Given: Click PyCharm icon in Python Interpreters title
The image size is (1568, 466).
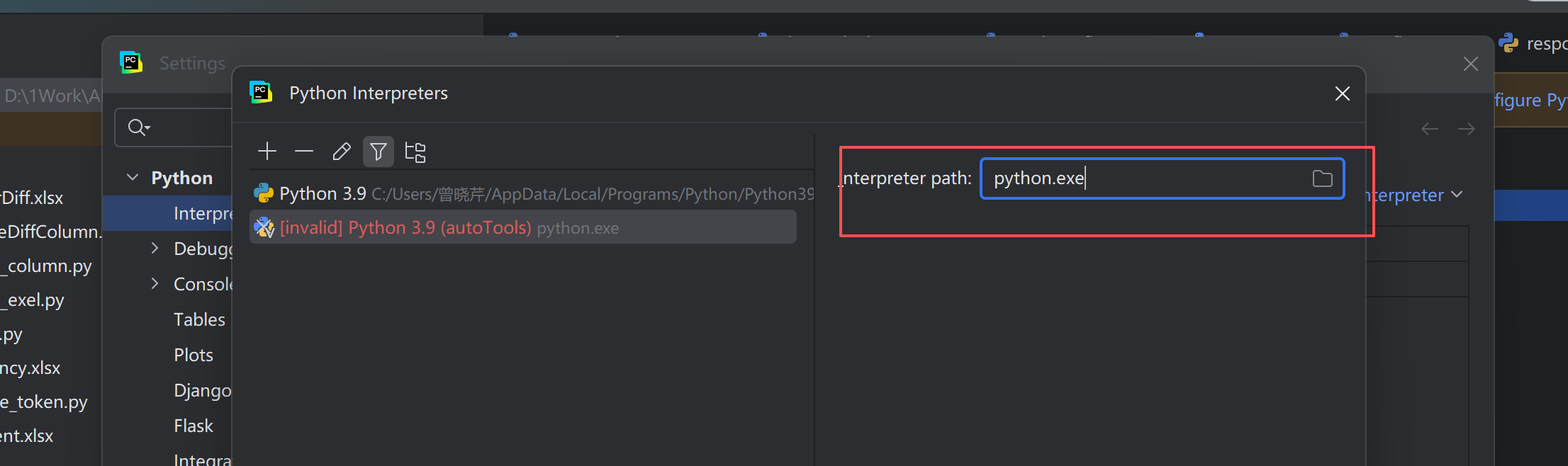Looking at the screenshot, I should (261, 92).
